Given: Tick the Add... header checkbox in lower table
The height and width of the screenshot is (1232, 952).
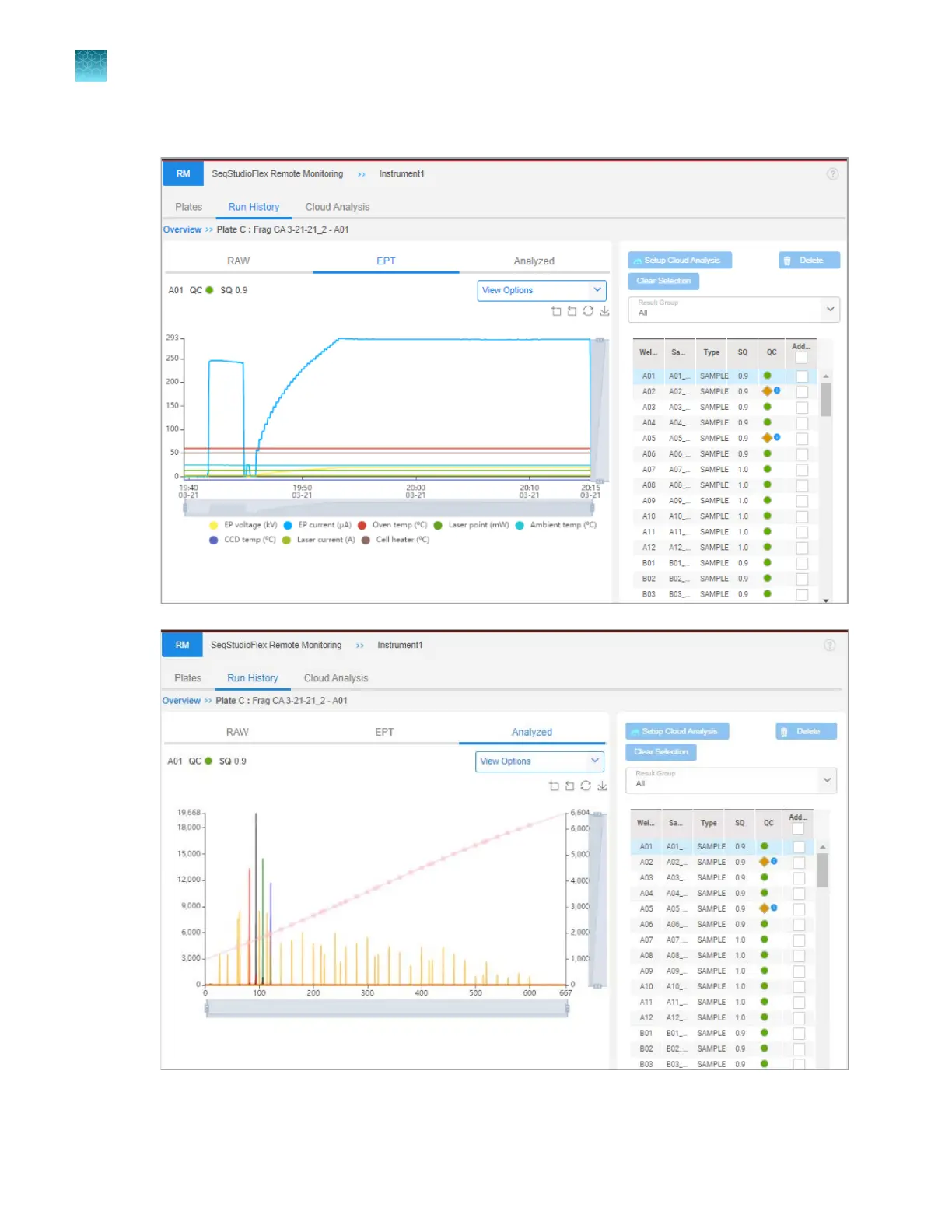Looking at the screenshot, I should 798,828.
